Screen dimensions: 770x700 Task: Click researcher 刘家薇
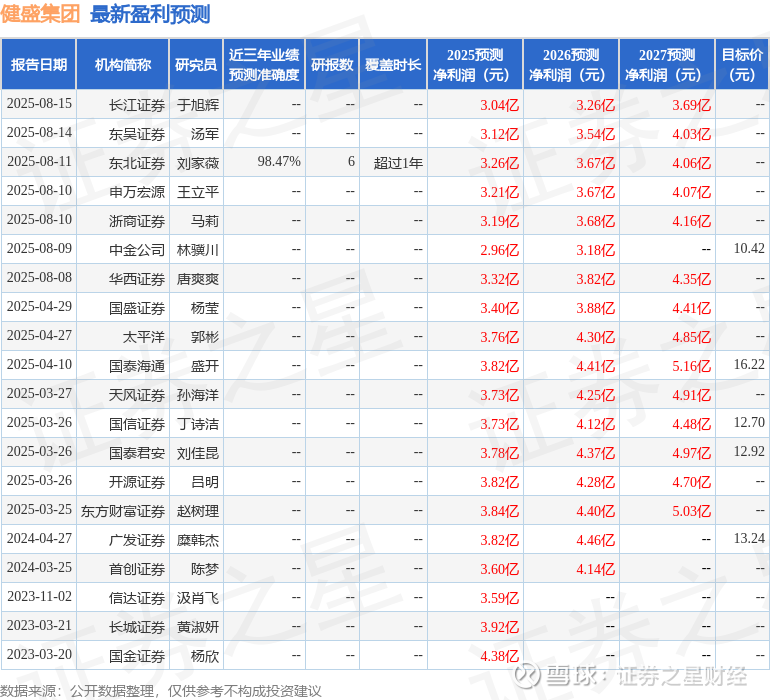coord(198,163)
